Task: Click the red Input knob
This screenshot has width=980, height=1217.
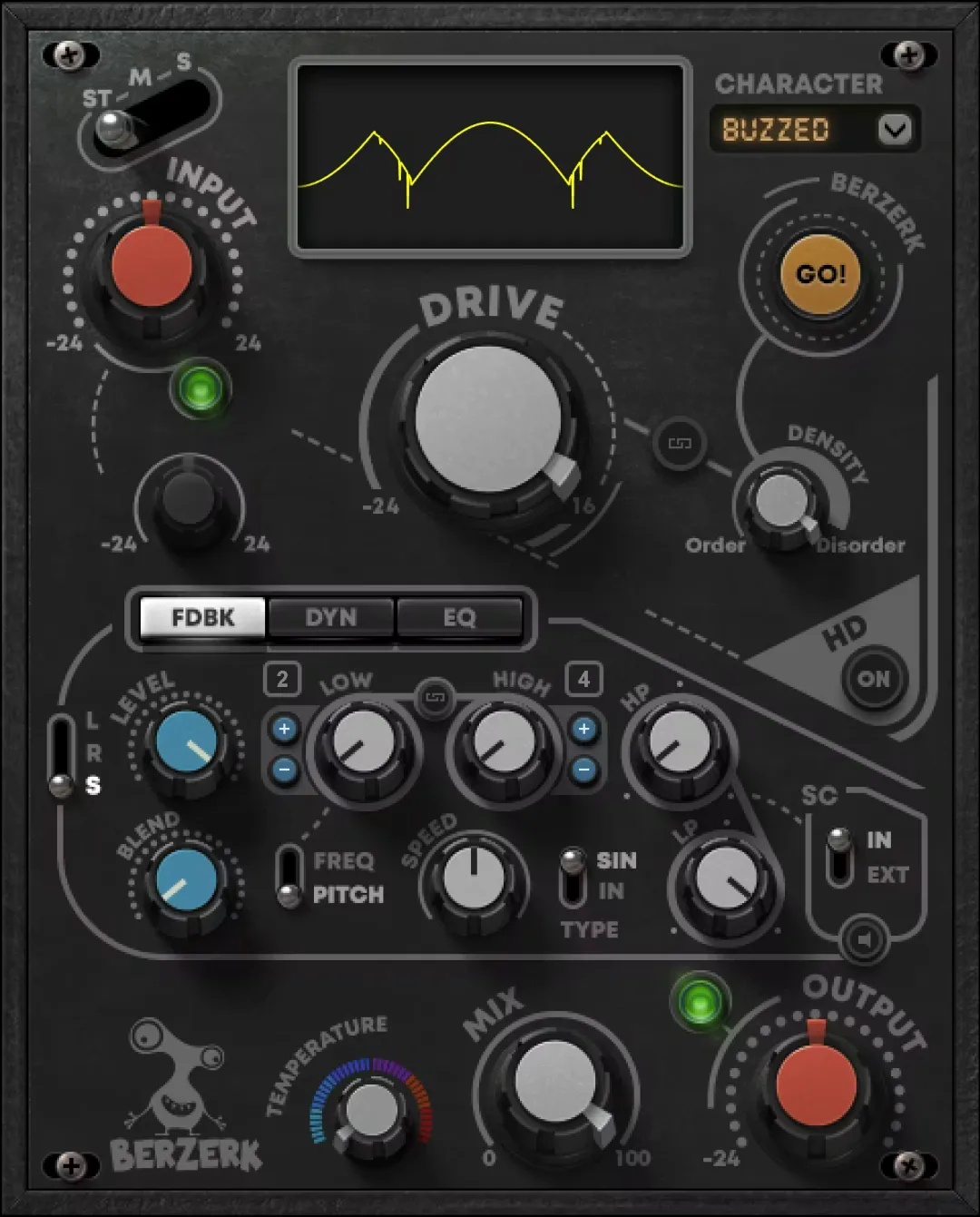Action: (x=152, y=266)
